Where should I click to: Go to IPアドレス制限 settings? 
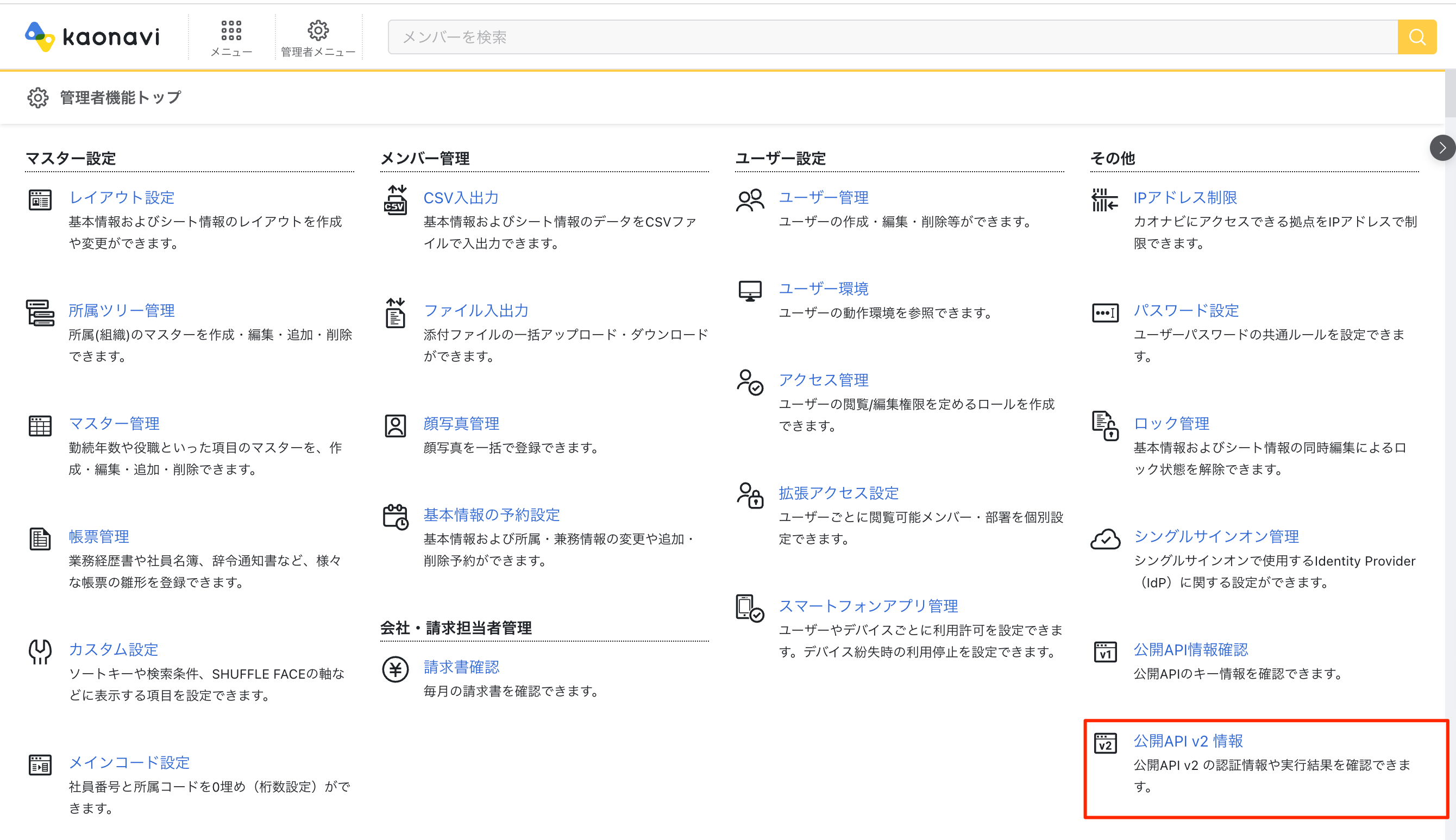point(1185,197)
